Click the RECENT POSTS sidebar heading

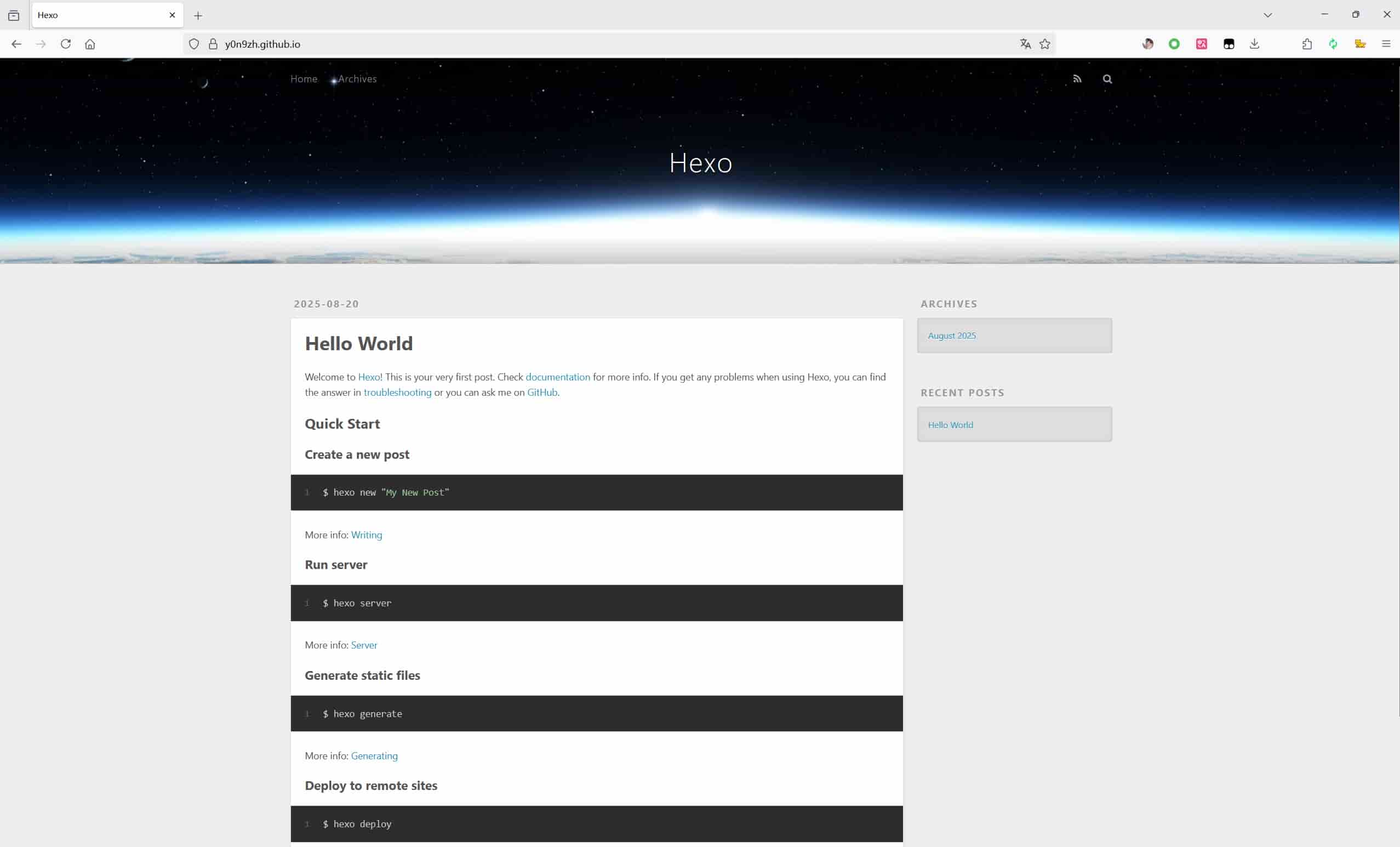962,393
